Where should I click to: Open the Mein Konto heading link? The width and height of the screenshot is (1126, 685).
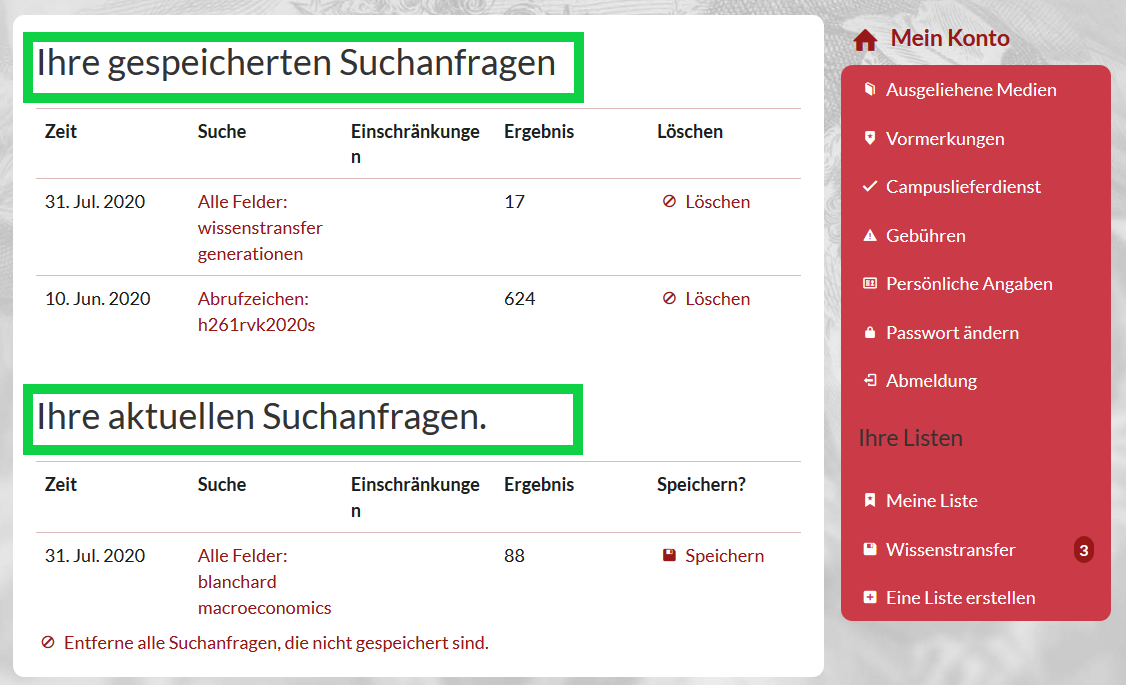tap(949, 38)
